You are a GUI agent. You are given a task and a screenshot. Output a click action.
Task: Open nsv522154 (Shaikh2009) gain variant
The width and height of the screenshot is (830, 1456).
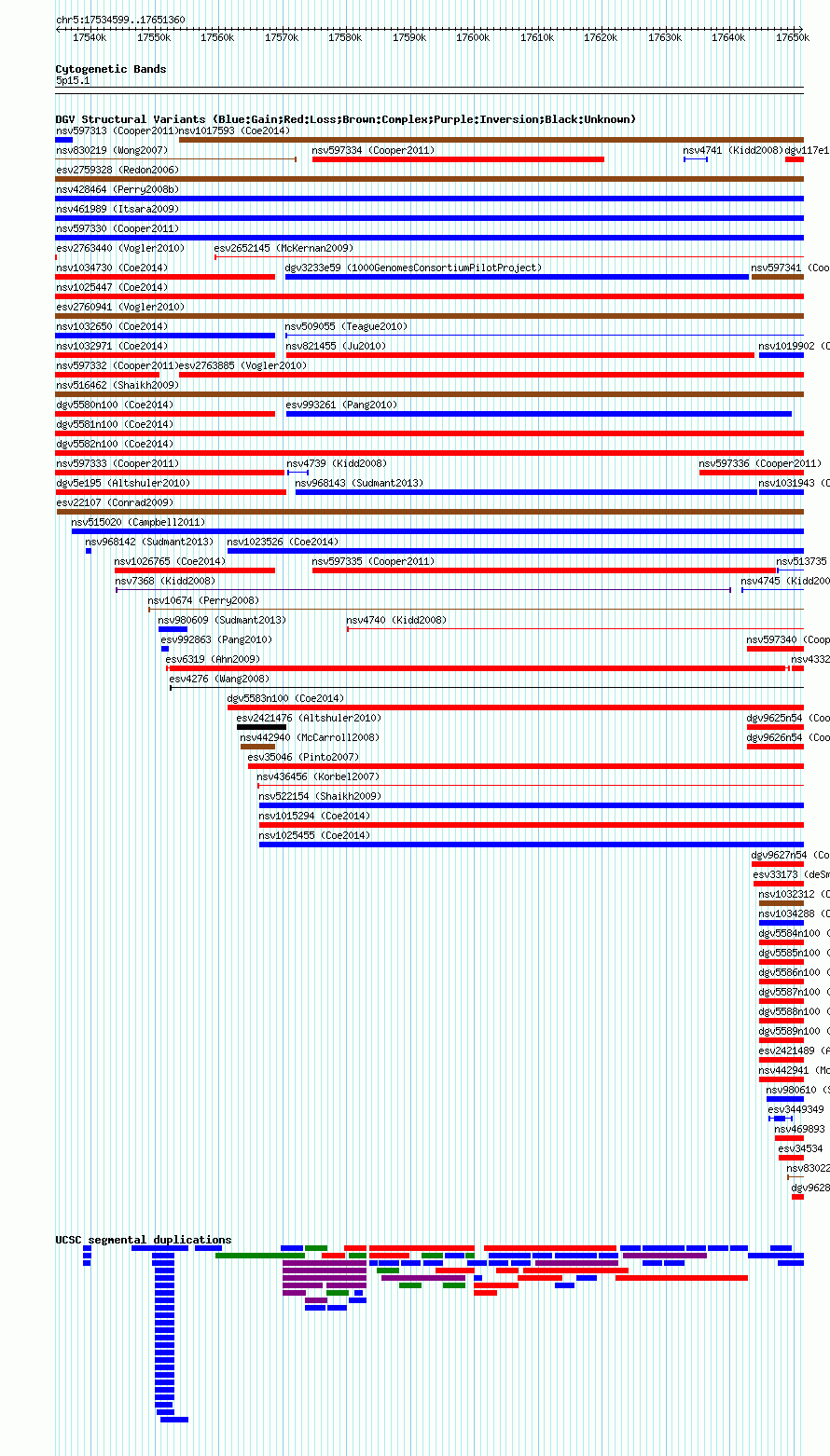pyautogui.click(x=532, y=805)
